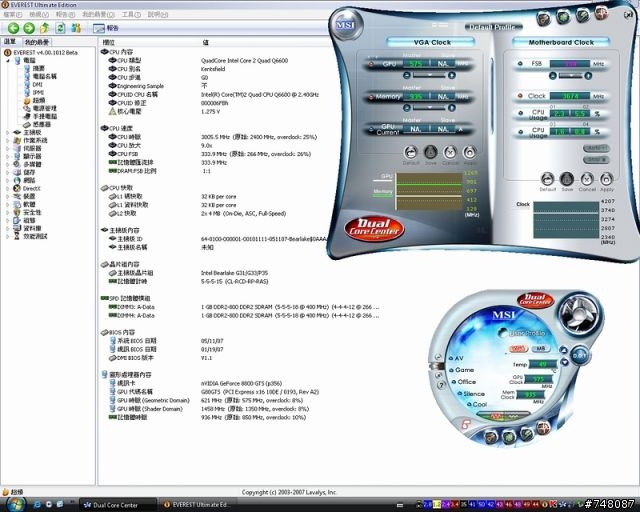Click the MSI logo orb in Dual Core Center
This screenshot has height=512, width=640.
click(345, 25)
